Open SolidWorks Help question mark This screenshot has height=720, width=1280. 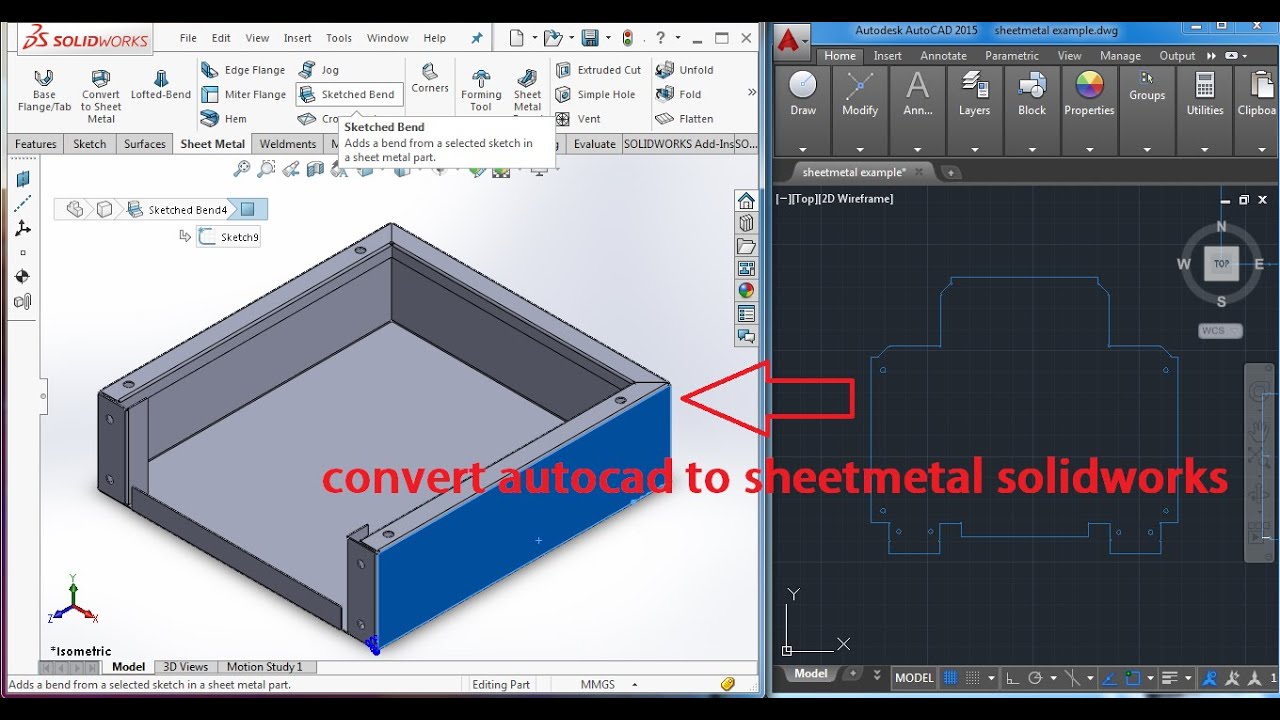click(663, 38)
